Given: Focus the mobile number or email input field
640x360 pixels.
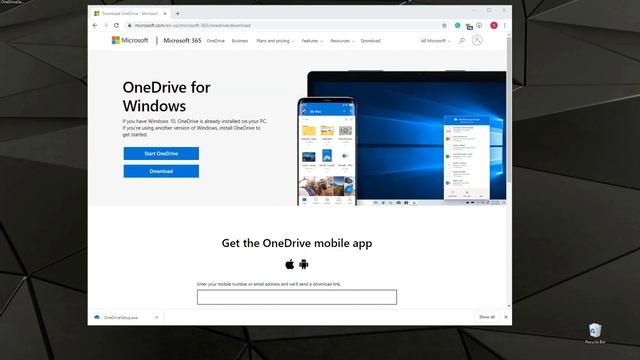Looking at the screenshot, I should (297, 297).
